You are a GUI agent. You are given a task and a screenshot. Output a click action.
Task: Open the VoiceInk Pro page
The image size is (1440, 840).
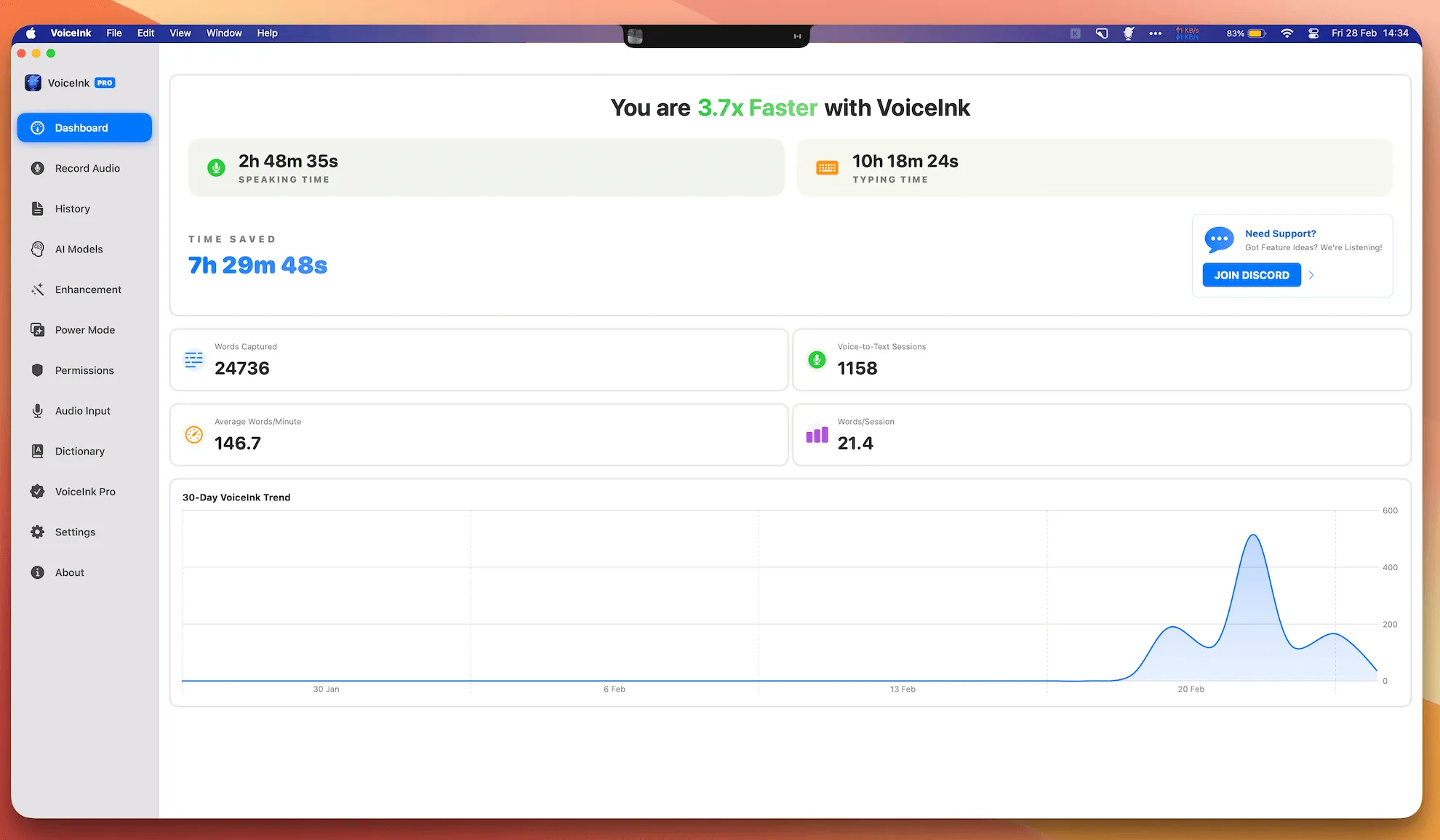coord(84,491)
